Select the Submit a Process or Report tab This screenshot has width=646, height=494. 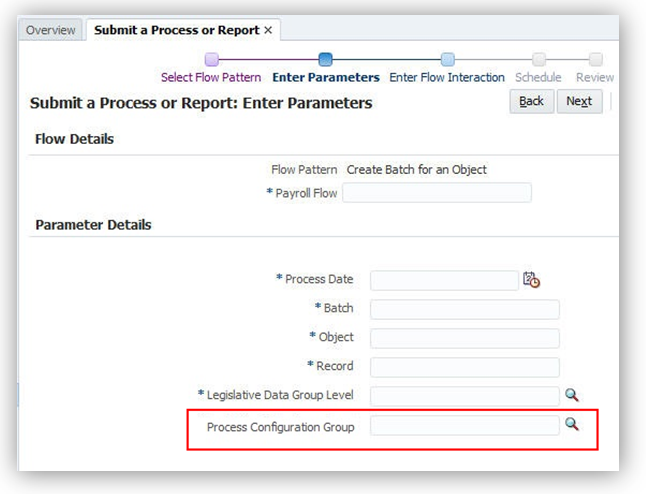176,30
